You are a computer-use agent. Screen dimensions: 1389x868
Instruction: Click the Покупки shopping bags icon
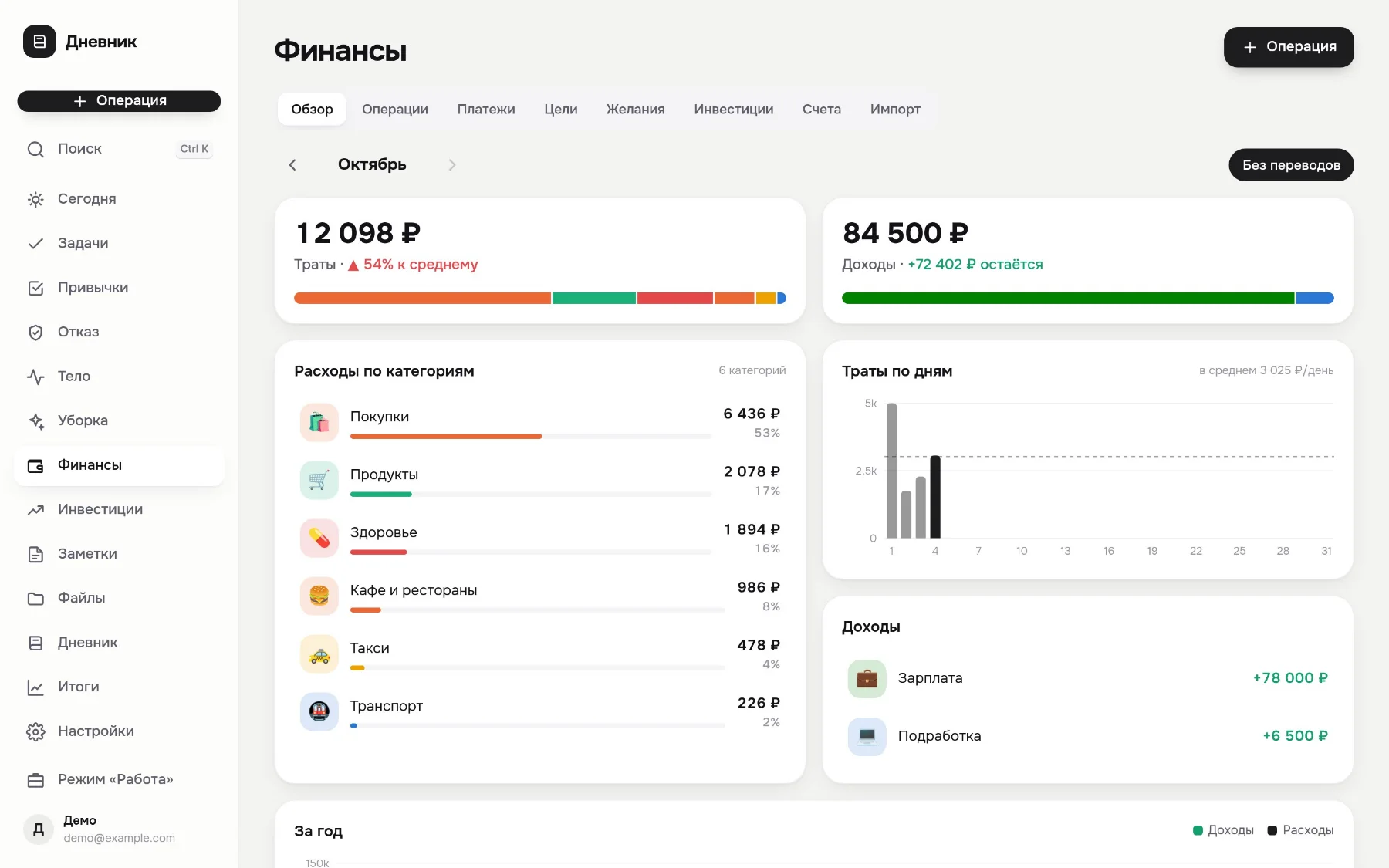click(319, 422)
